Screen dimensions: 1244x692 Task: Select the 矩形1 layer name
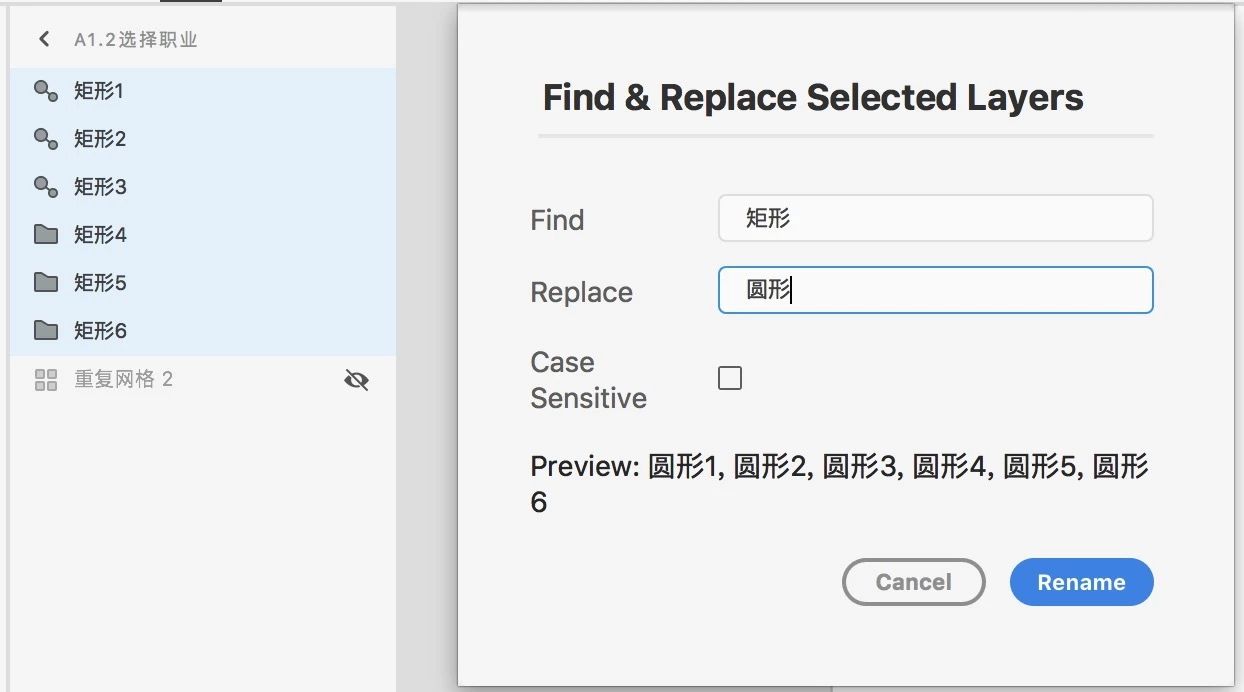(x=98, y=91)
